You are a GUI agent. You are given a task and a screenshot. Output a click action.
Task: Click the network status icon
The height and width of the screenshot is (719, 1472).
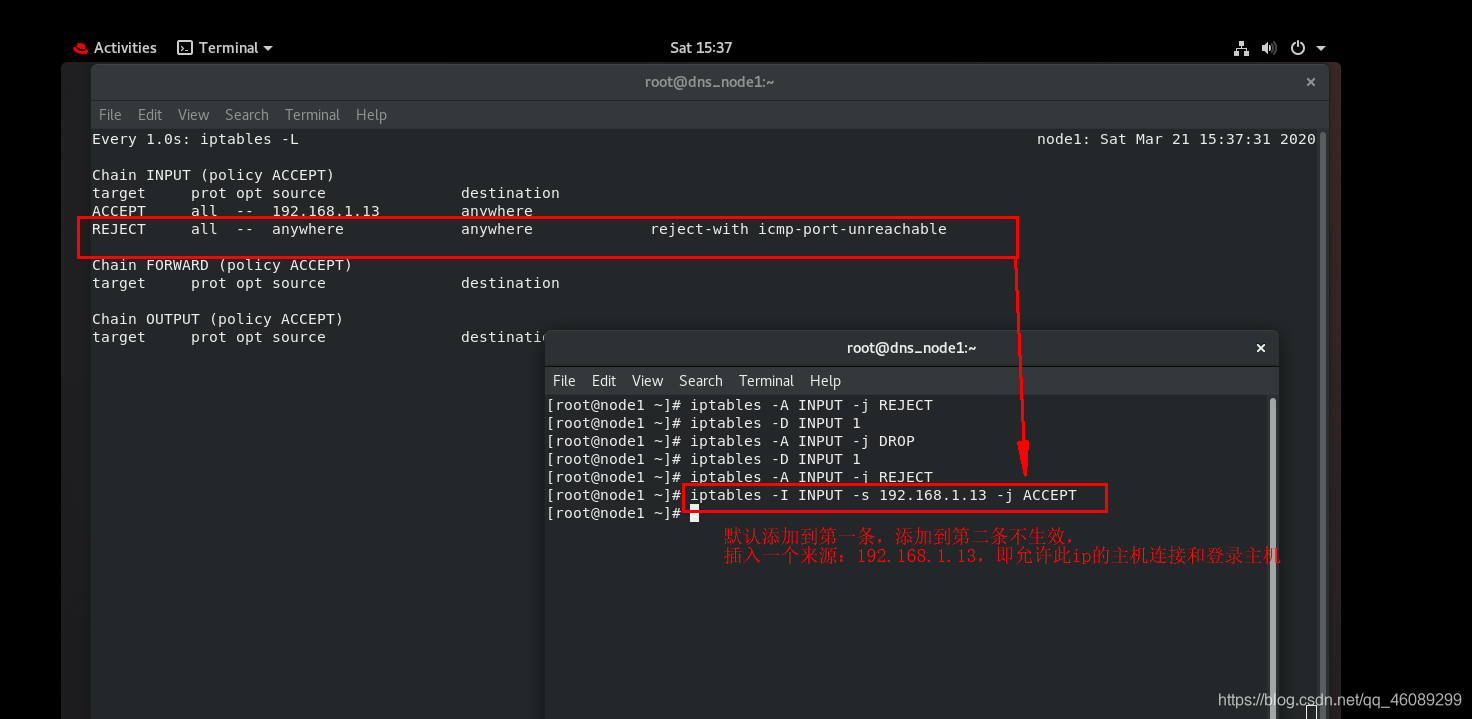(x=1241, y=48)
